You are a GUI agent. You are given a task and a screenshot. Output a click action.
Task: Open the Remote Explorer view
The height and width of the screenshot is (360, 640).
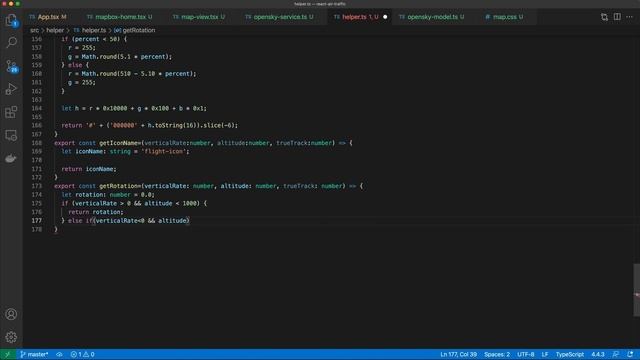[11, 135]
